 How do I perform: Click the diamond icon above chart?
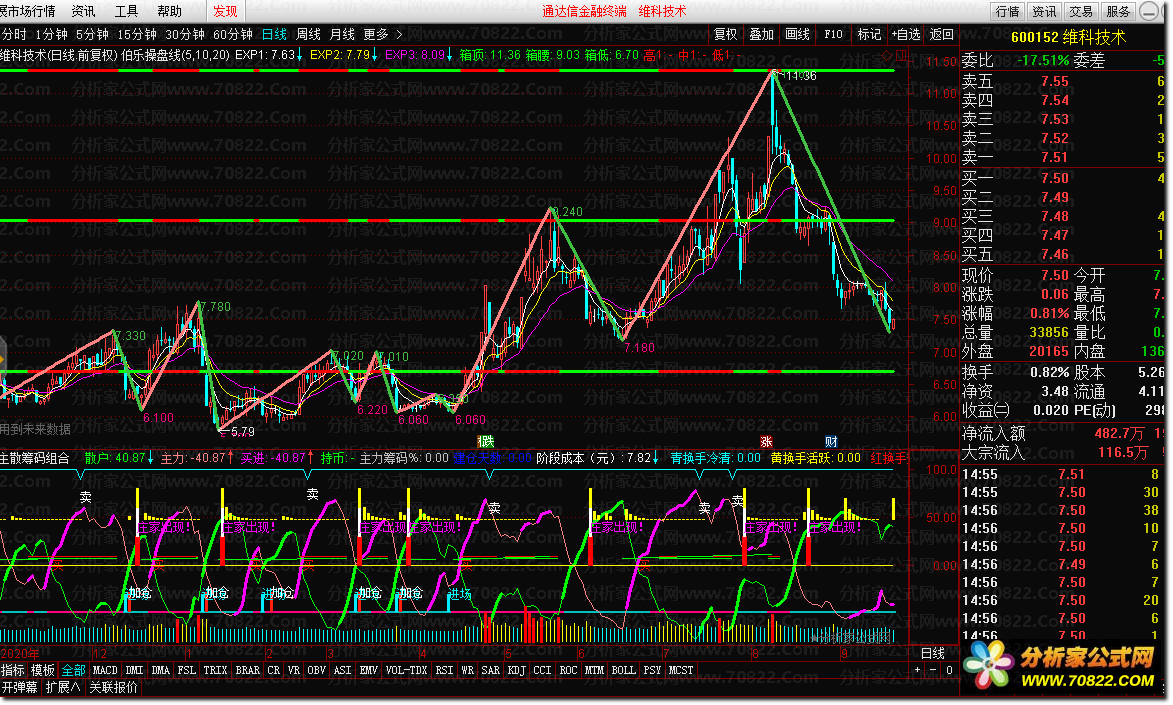(888, 55)
